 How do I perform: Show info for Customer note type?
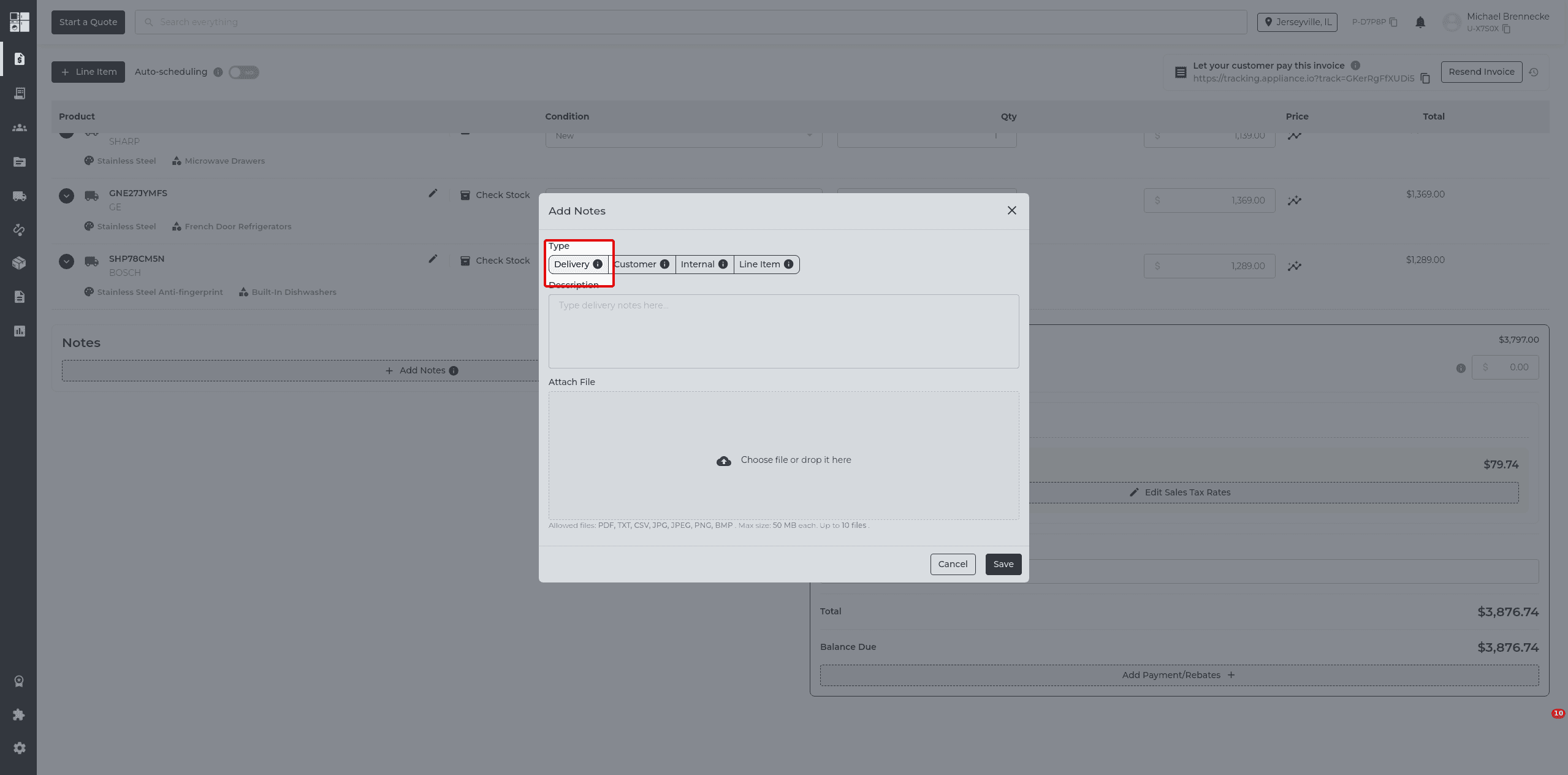point(664,264)
